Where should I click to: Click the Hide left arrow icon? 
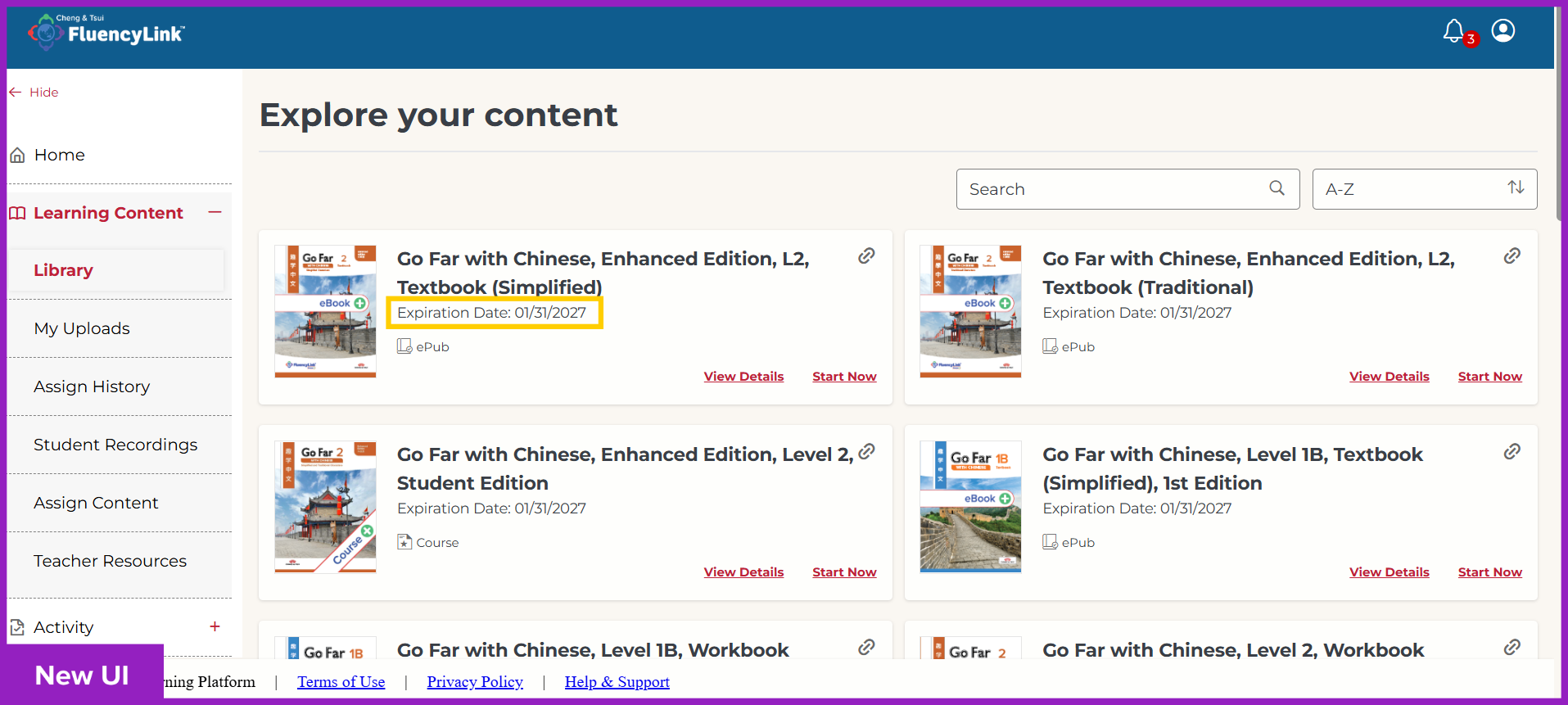[15, 93]
